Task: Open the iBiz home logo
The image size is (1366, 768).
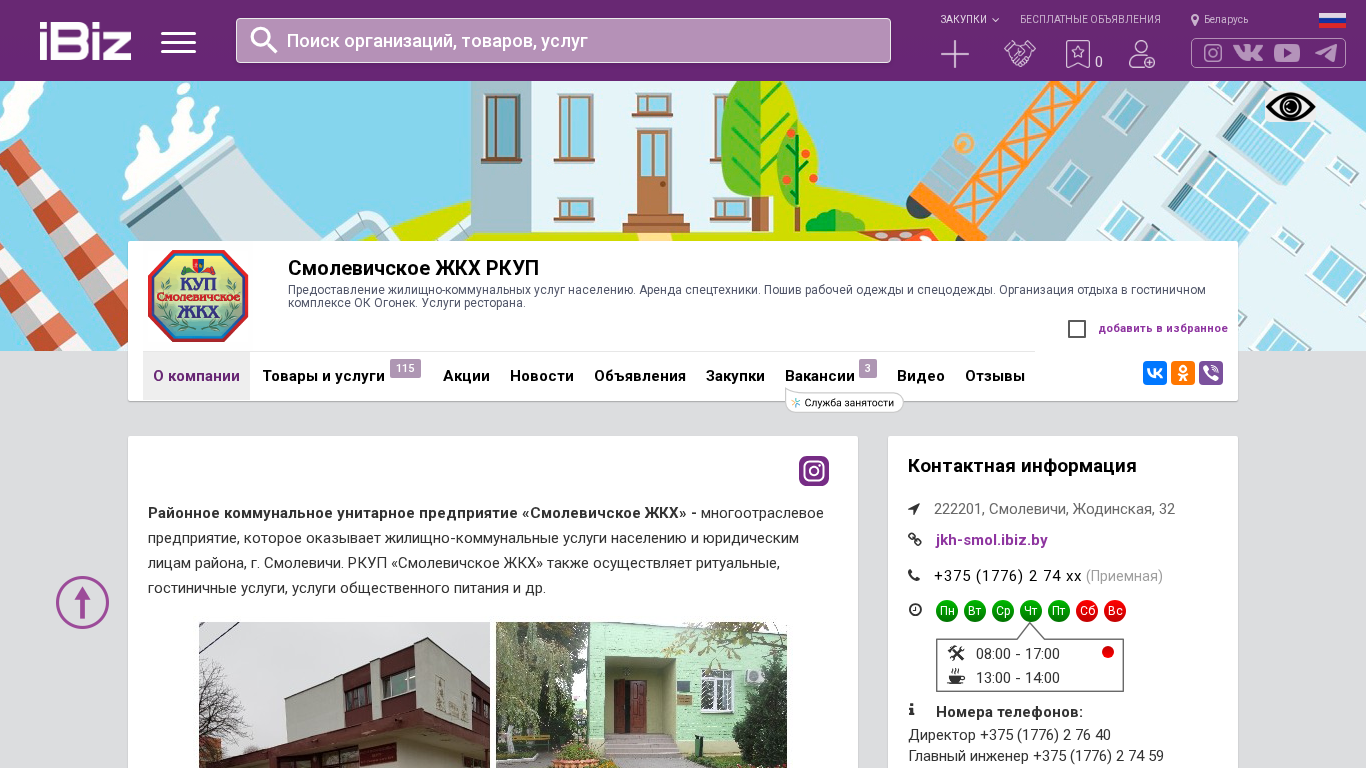Action: click(x=85, y=41)
